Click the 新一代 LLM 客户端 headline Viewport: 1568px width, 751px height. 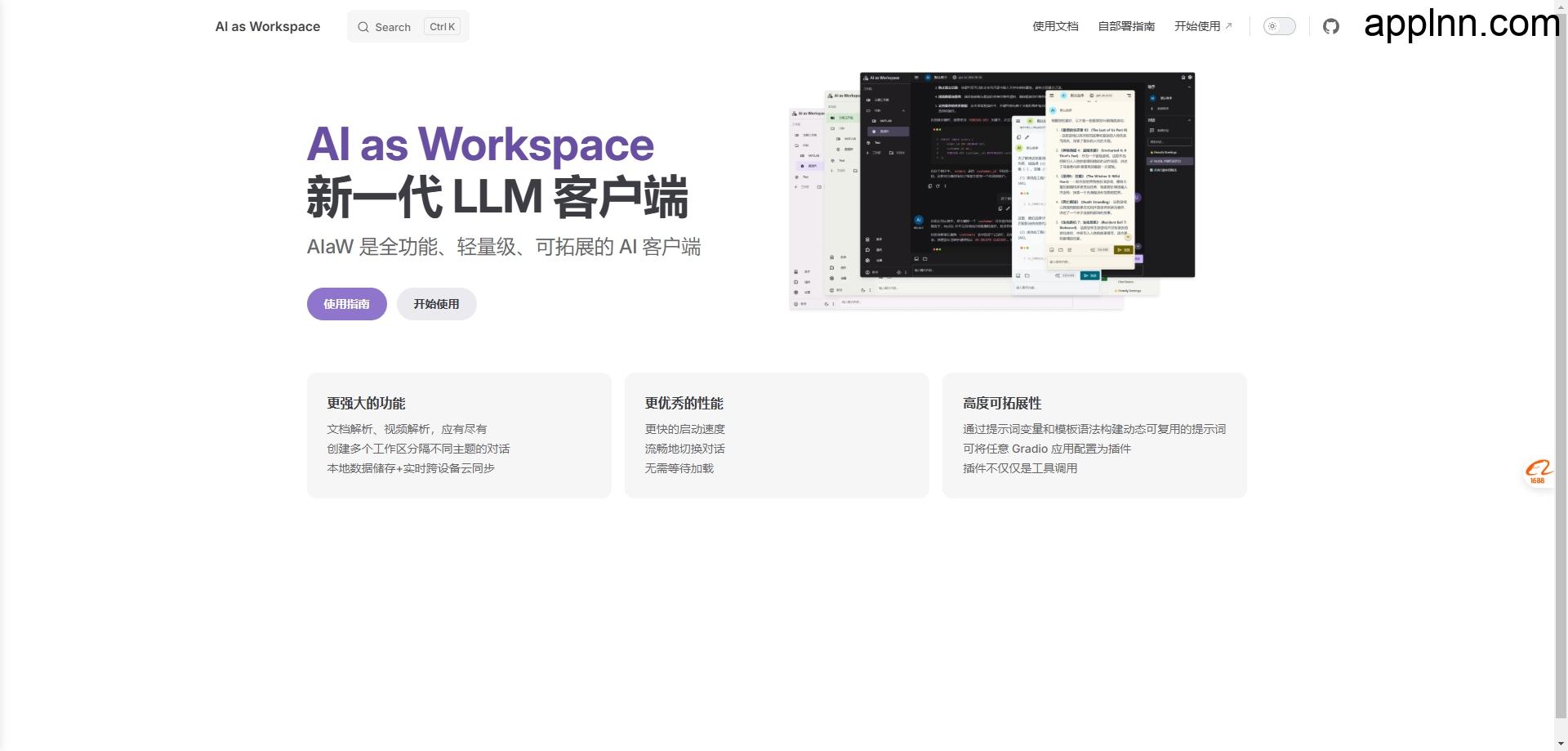click(x=497, y=197)
